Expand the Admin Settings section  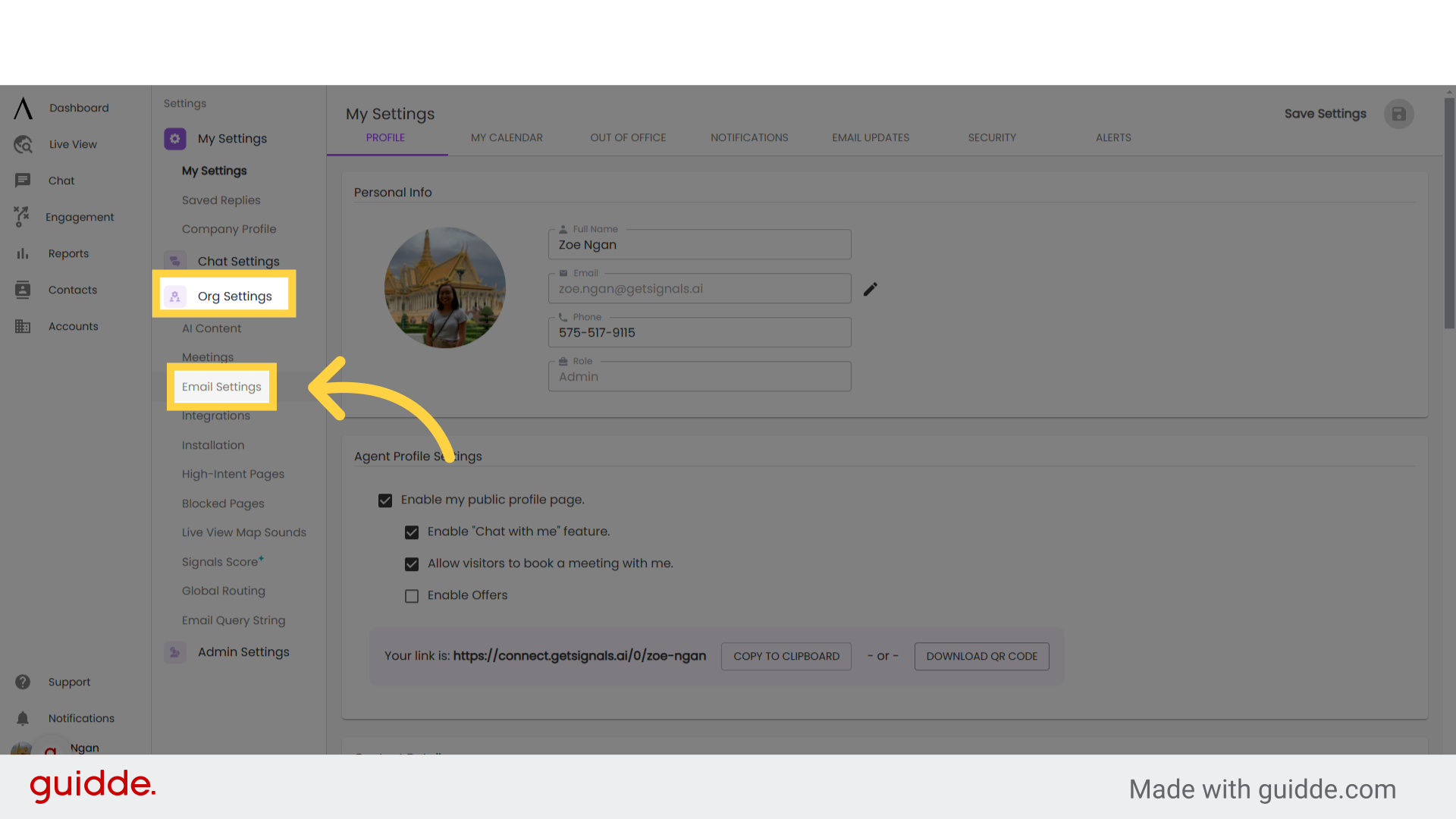(243, 651)
